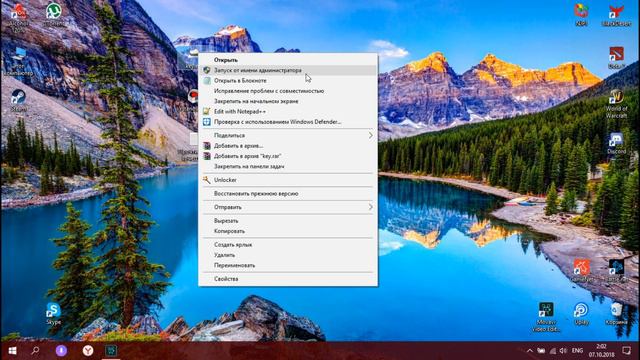The width and height of the screenshot is (640, 360).
Task: Select "Создать ярлык" entry
Action: pos(288,245)
